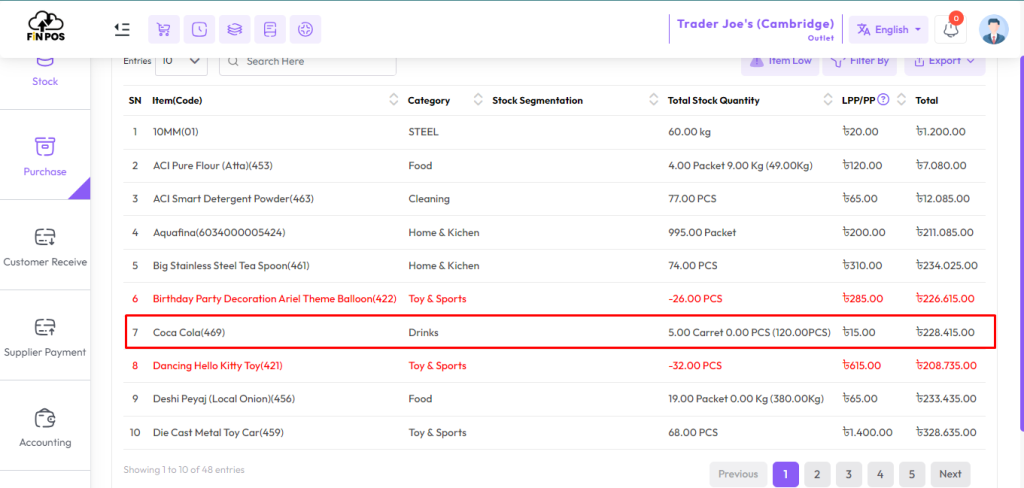Open the stacked layers stock shortcut icon
This screenshot has height=488, width=1024.
click(234, 29)
